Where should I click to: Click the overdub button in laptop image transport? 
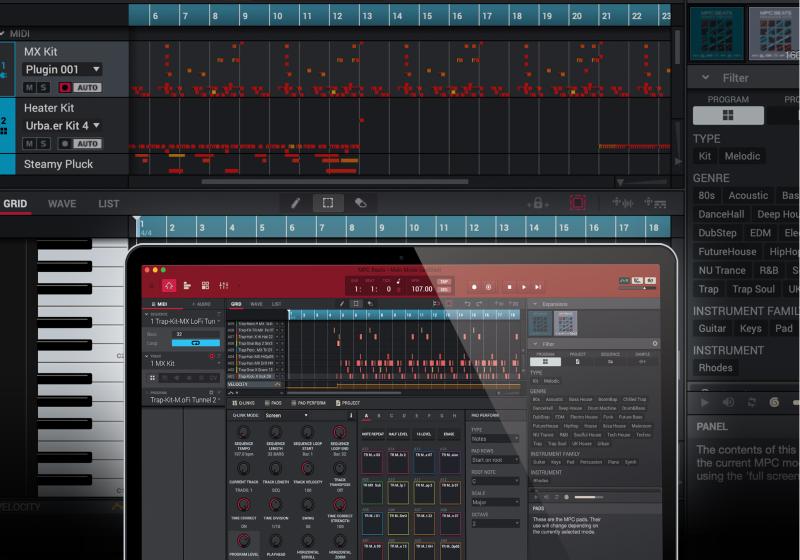488,287
